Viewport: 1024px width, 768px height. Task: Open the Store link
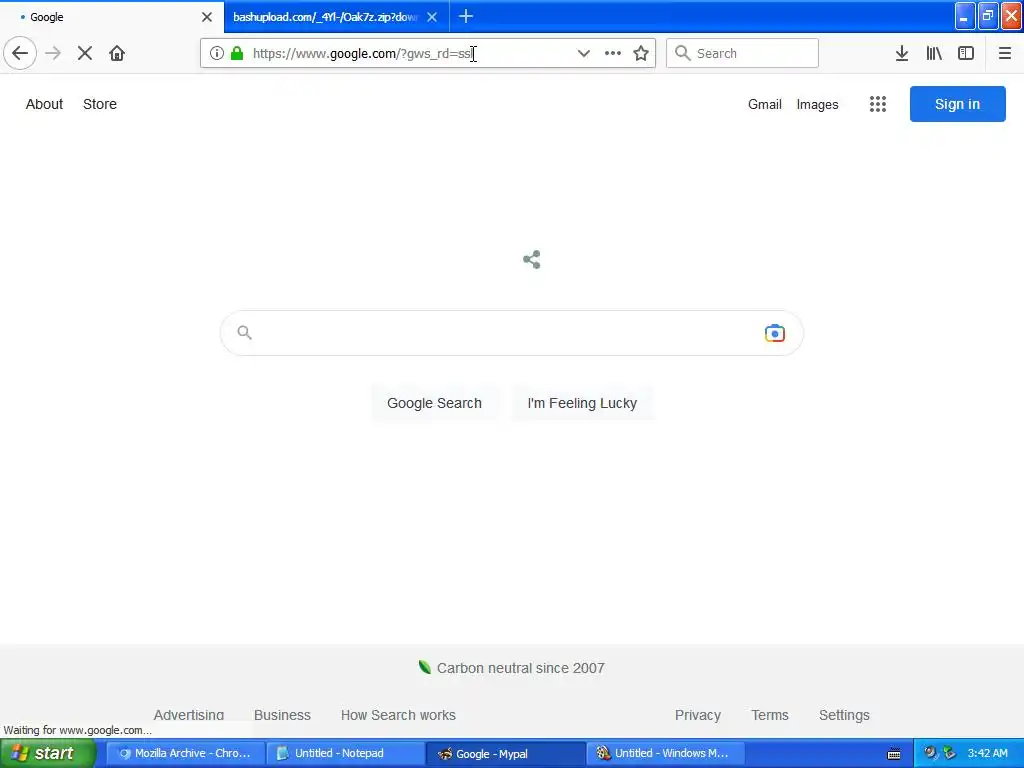pyautogui.click(x=100, y=104)
